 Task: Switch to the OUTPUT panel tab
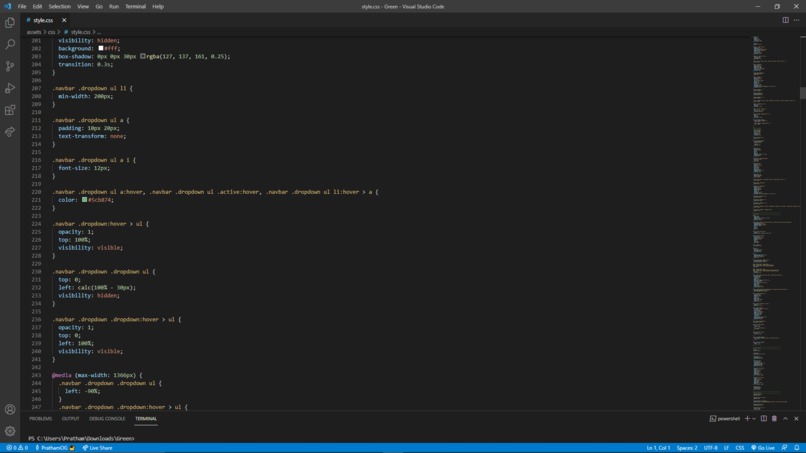click(x=70, y=419)
